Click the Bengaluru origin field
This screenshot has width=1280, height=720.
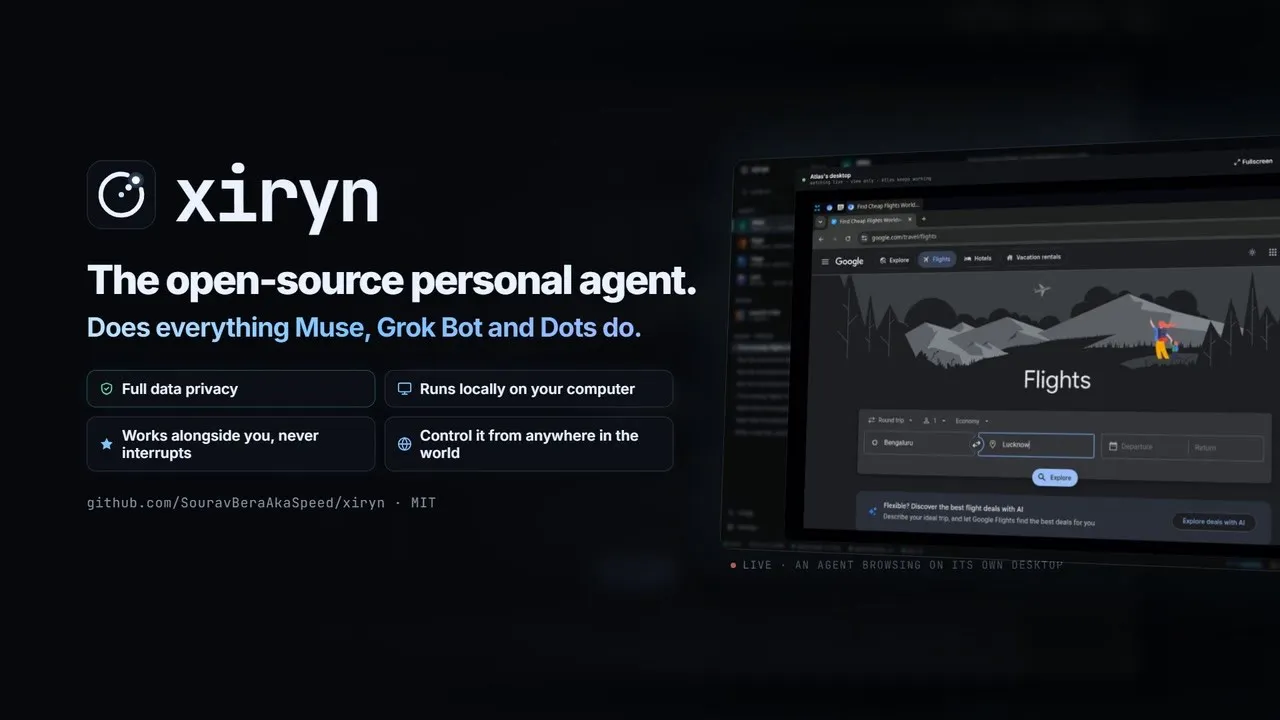pyautogui.click(x=918, y=442)
